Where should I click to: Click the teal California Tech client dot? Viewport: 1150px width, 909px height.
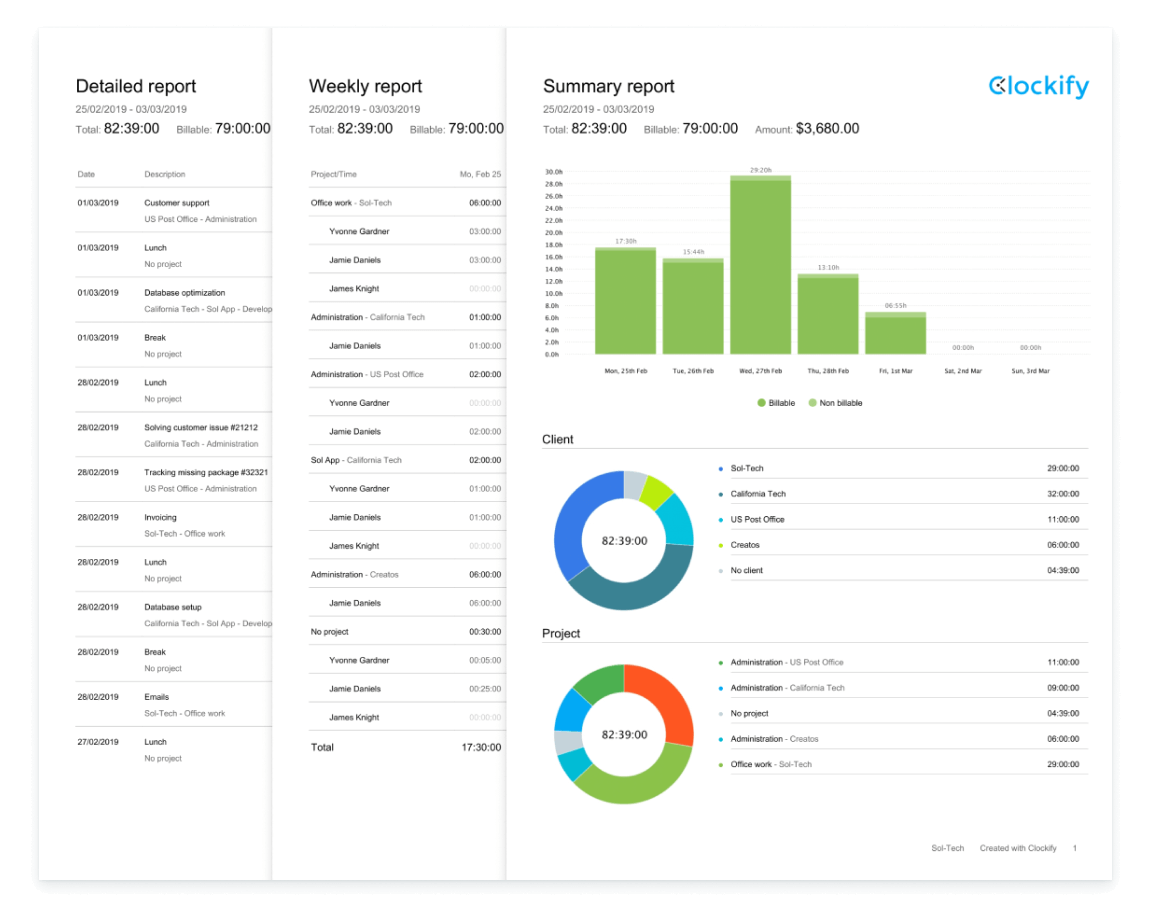click(722, 493)
